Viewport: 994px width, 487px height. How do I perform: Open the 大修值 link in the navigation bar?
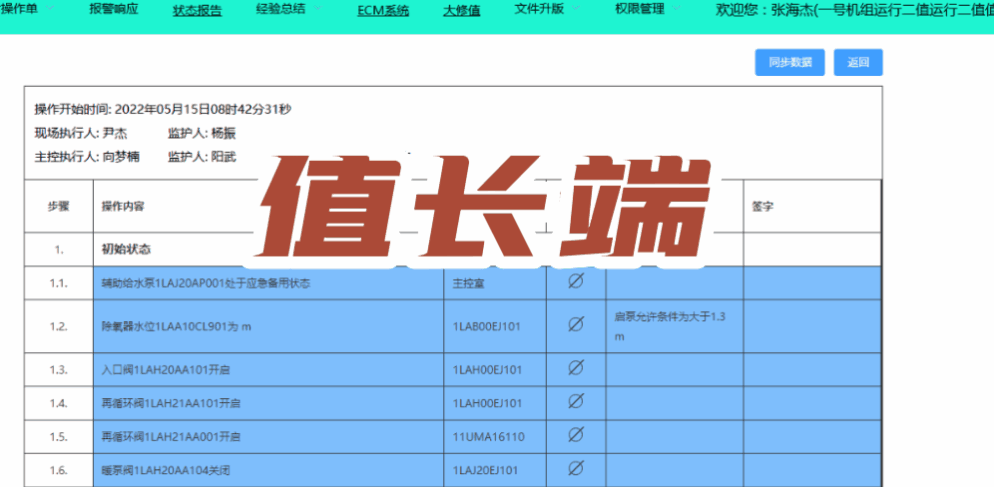(461, 11)
